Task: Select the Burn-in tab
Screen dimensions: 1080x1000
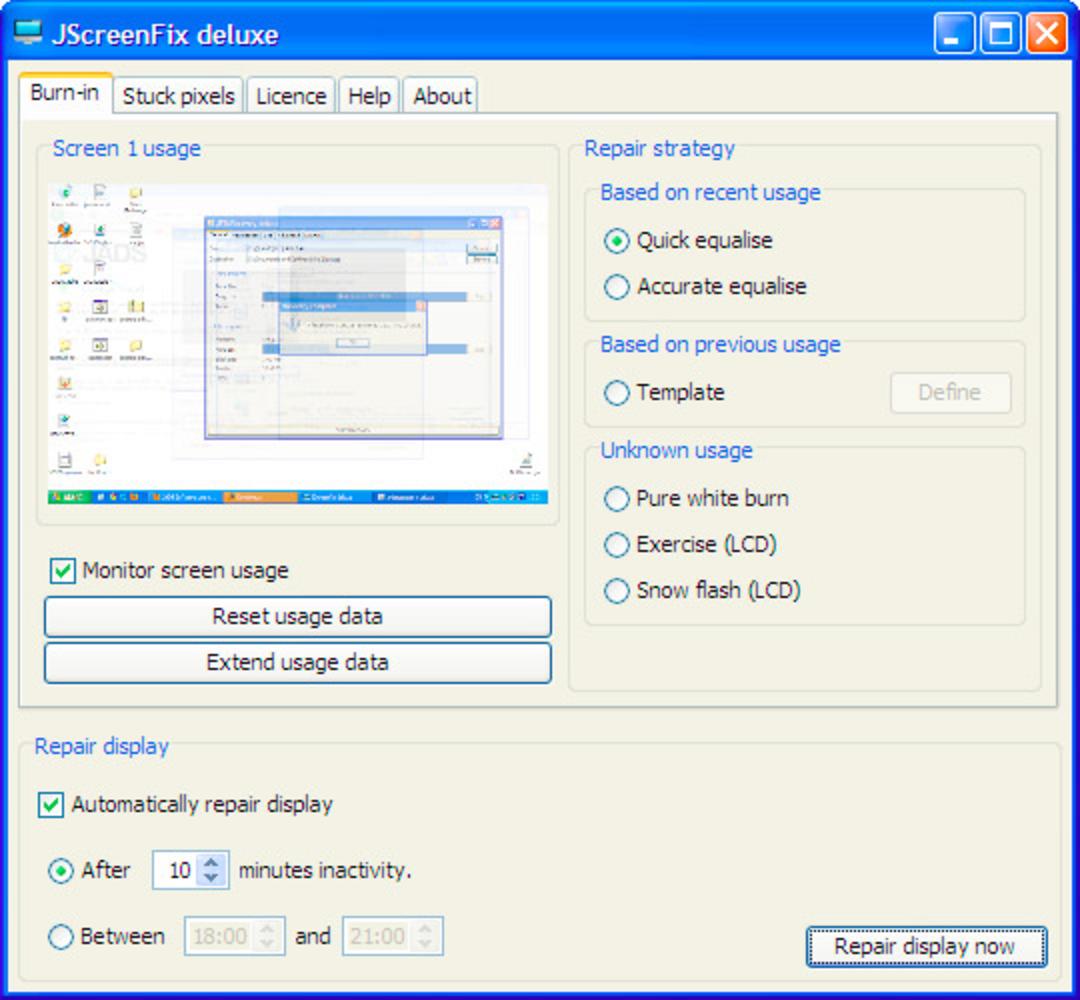Action: point(65,93)
